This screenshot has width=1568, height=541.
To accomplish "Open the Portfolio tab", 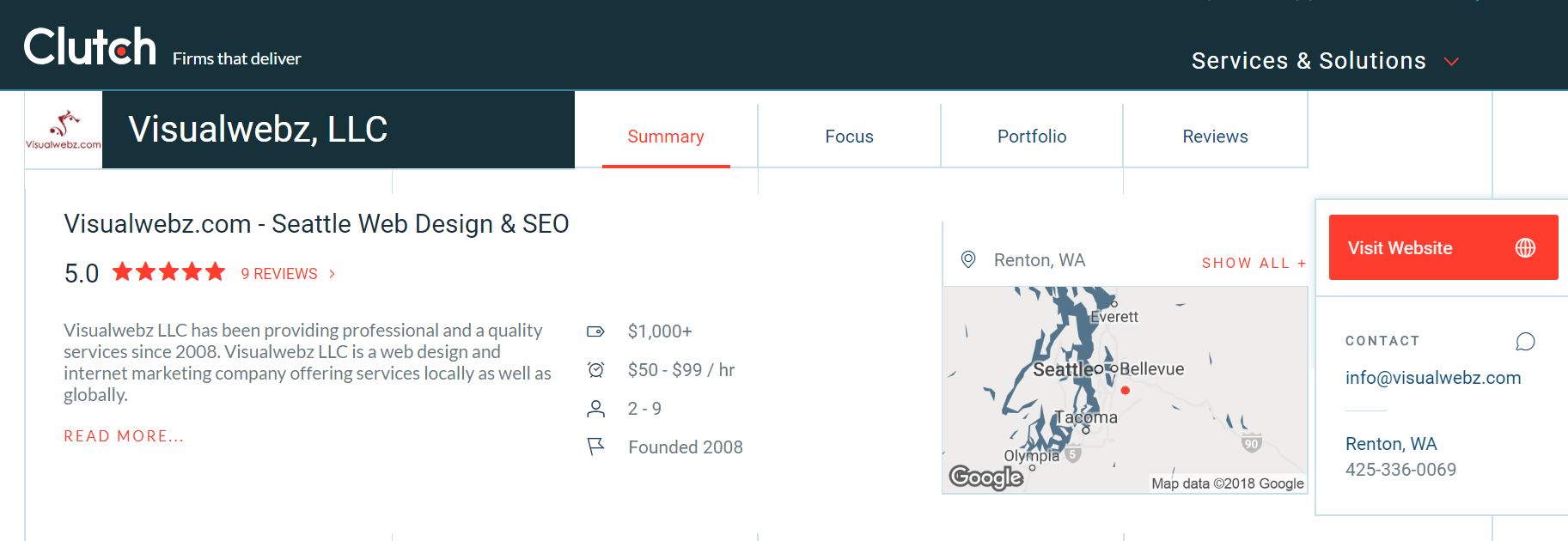I will [x=1031, y=137].
